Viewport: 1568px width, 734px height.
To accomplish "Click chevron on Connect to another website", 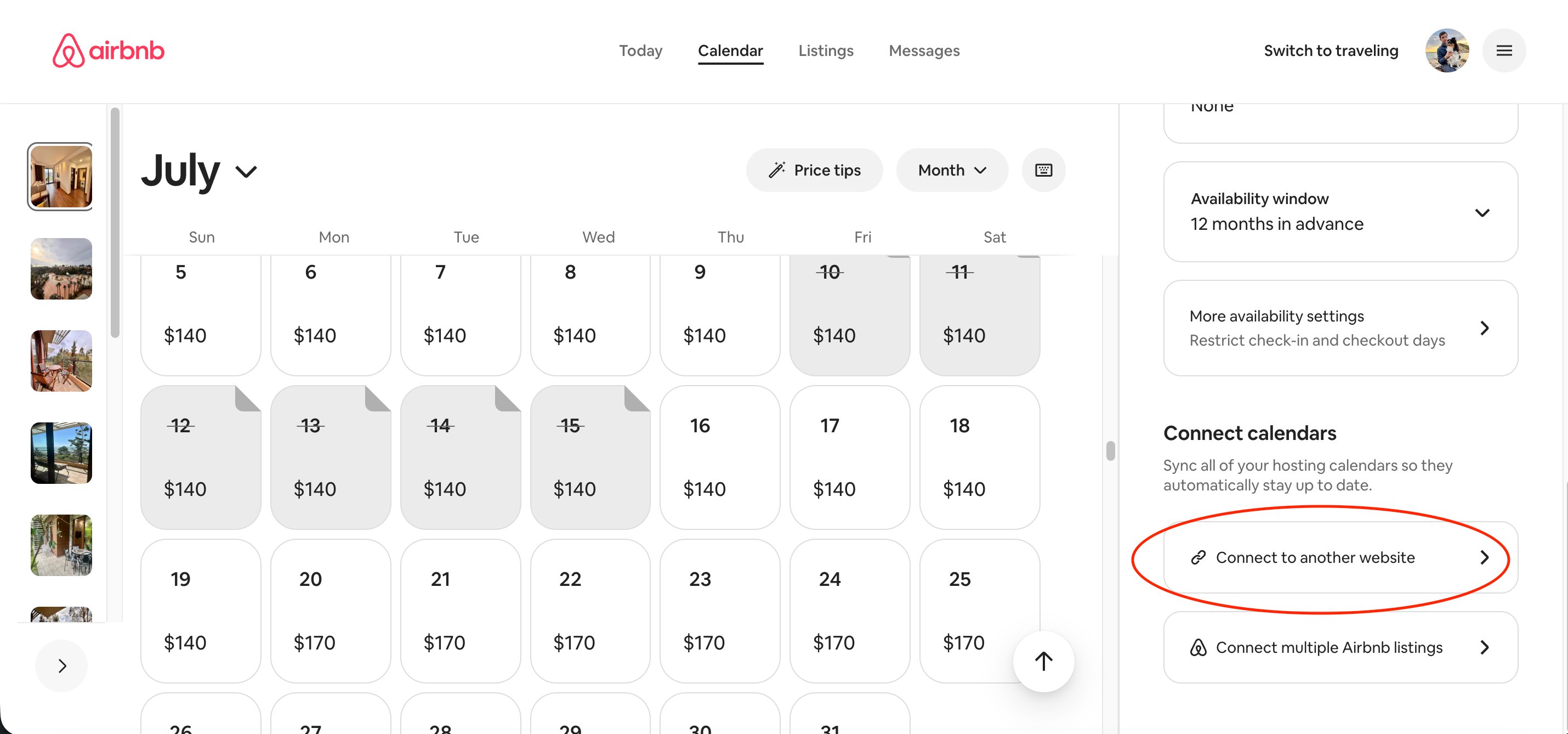I will pyautogui.click(x=1485, y=557).
